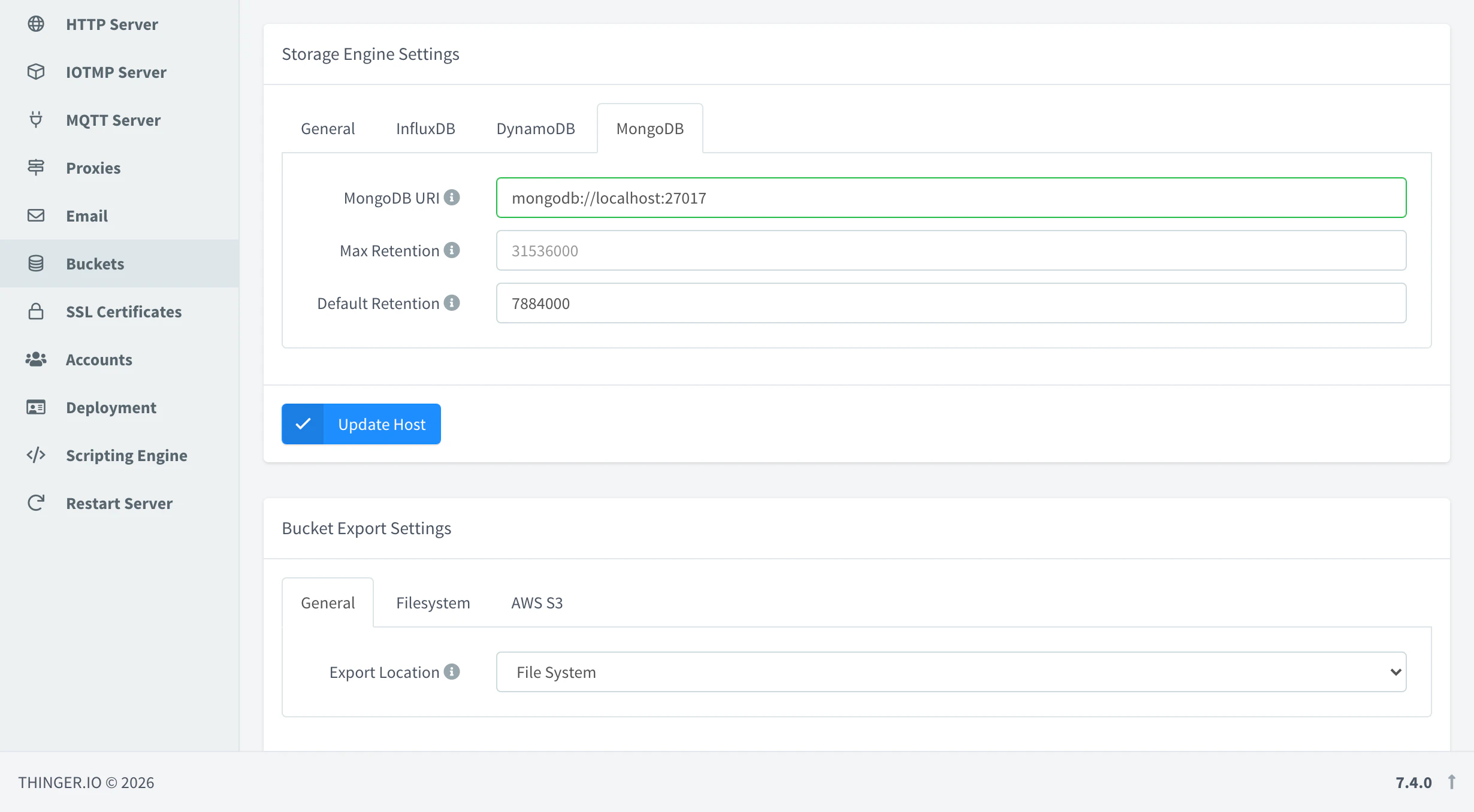1474x812 pixels.
Task: Show info for MongoDB URI
Action: tap(452, 198)
